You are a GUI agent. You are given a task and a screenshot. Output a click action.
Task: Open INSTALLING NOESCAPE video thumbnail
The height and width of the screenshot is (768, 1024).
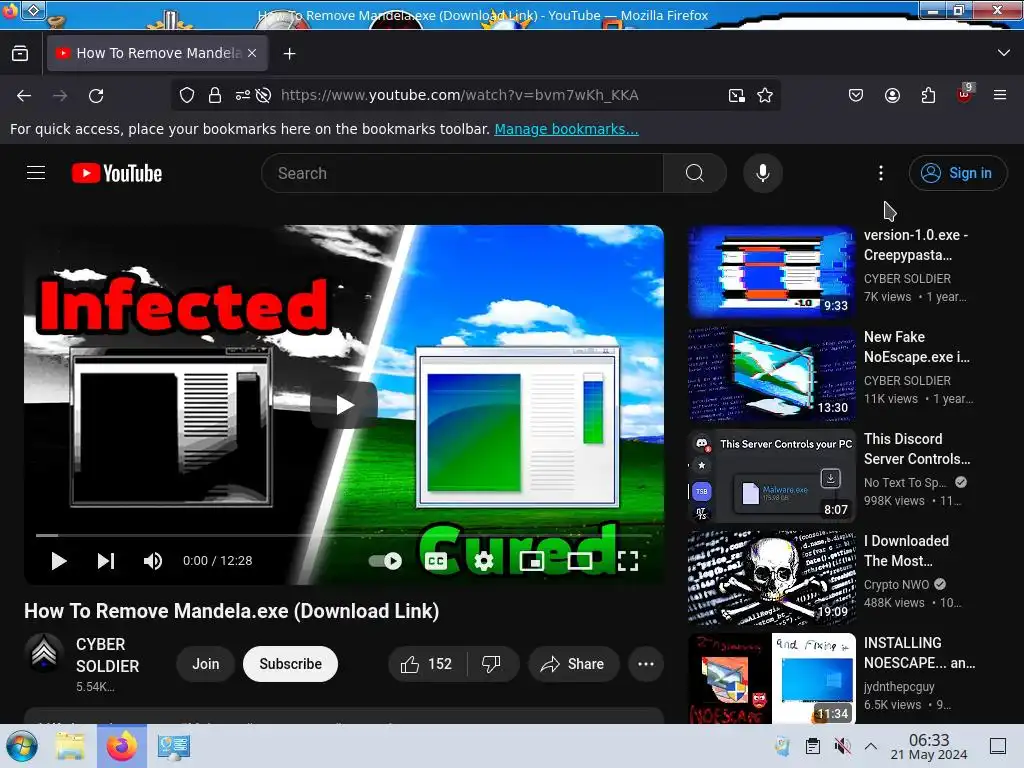pyautogui.click(x=772, y=679)
